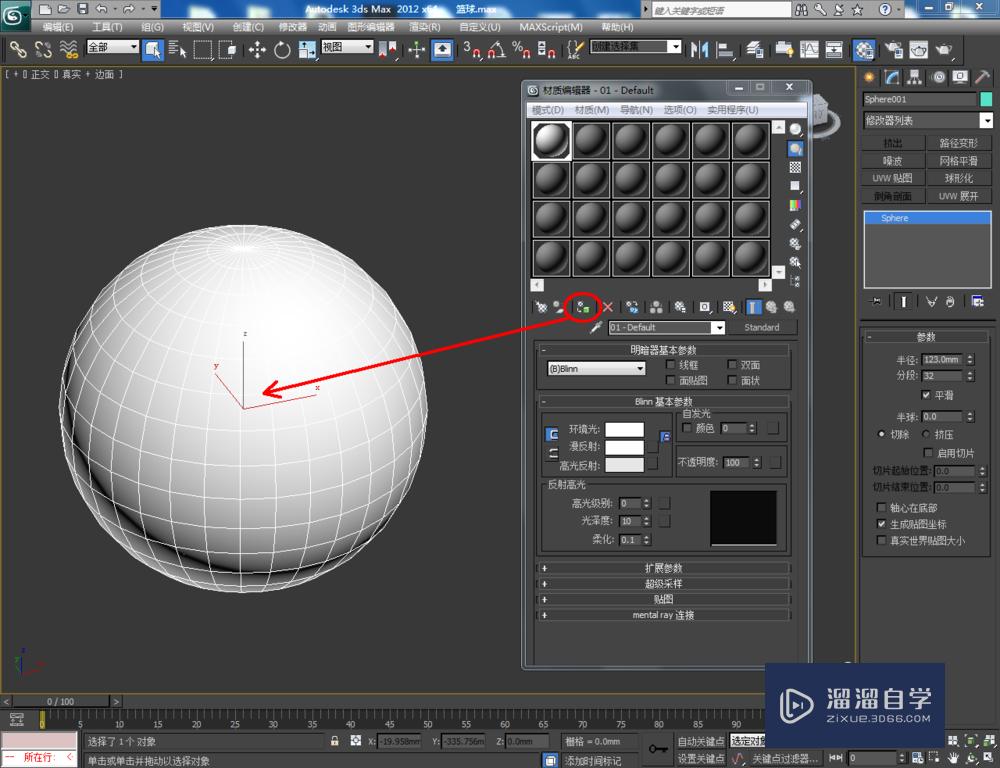
Task: Toggle the 平滑 checkbox off
Action: click(925, 396)
